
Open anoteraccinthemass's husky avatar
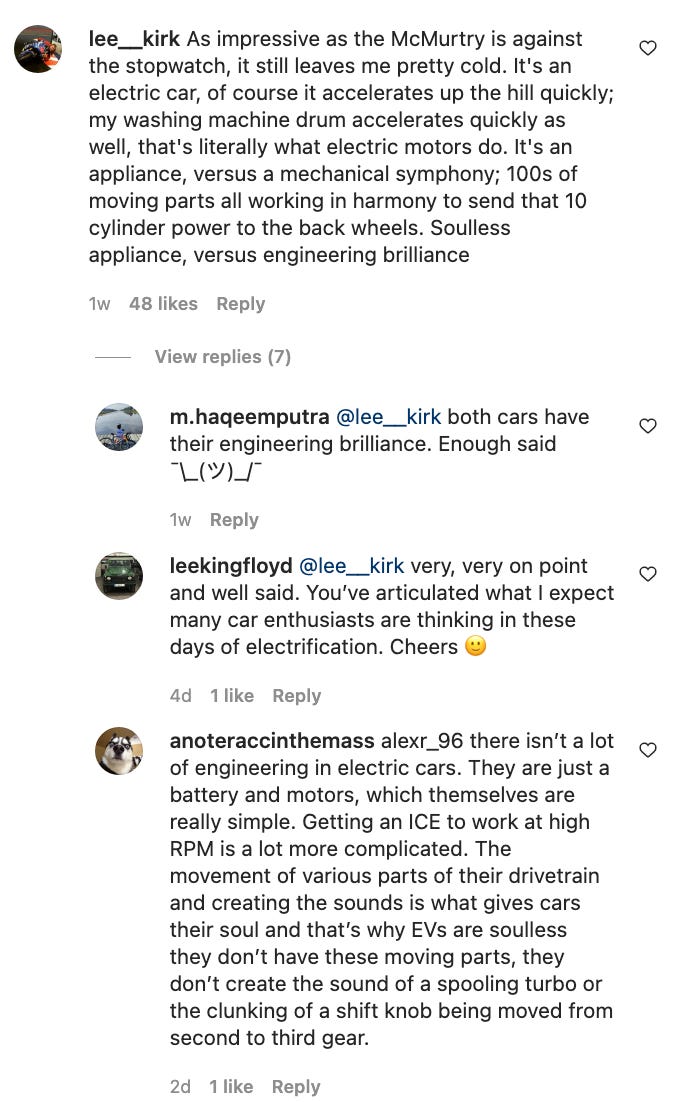(119, 751)
